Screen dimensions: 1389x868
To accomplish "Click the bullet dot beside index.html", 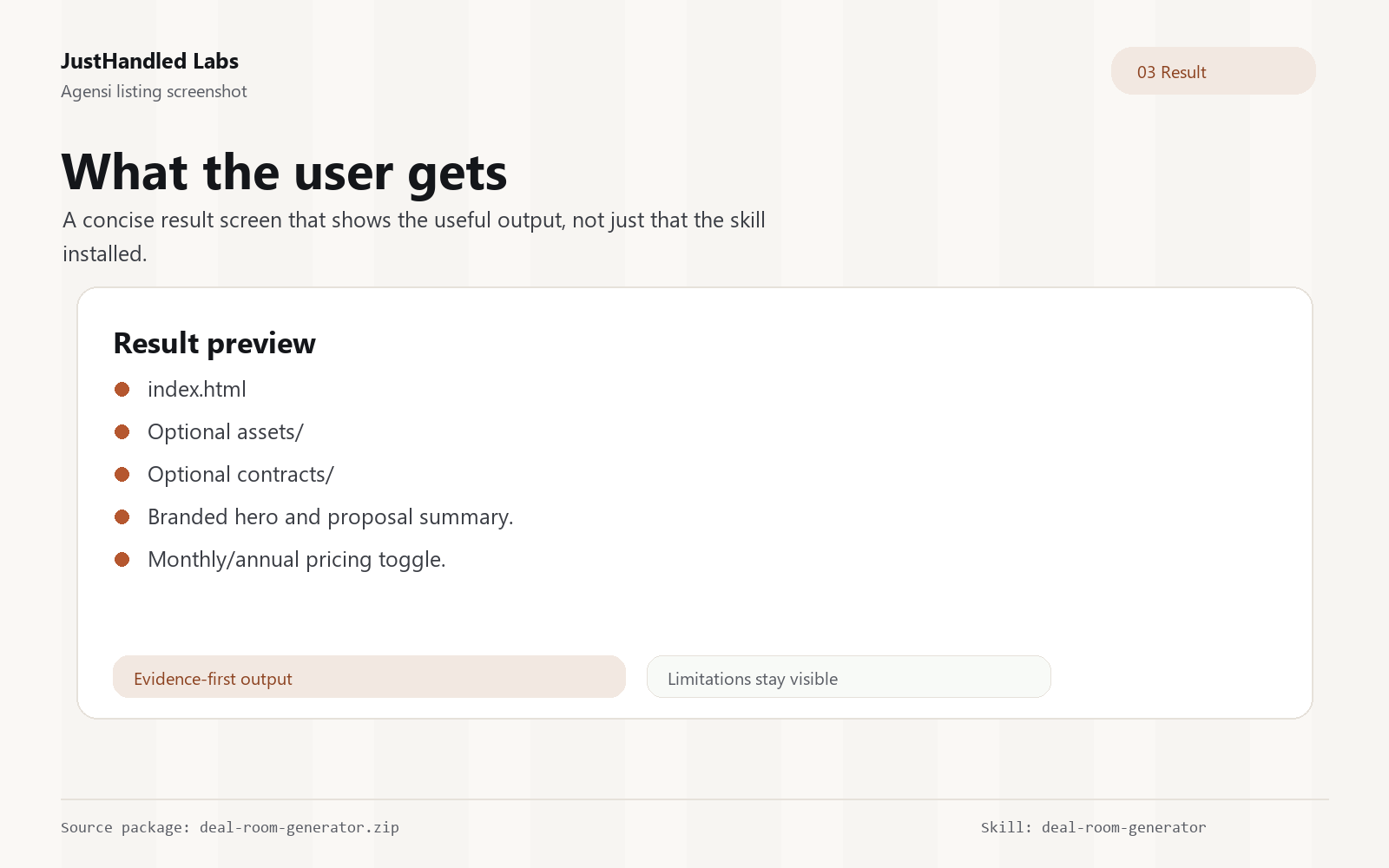I will tap(122, 390).
